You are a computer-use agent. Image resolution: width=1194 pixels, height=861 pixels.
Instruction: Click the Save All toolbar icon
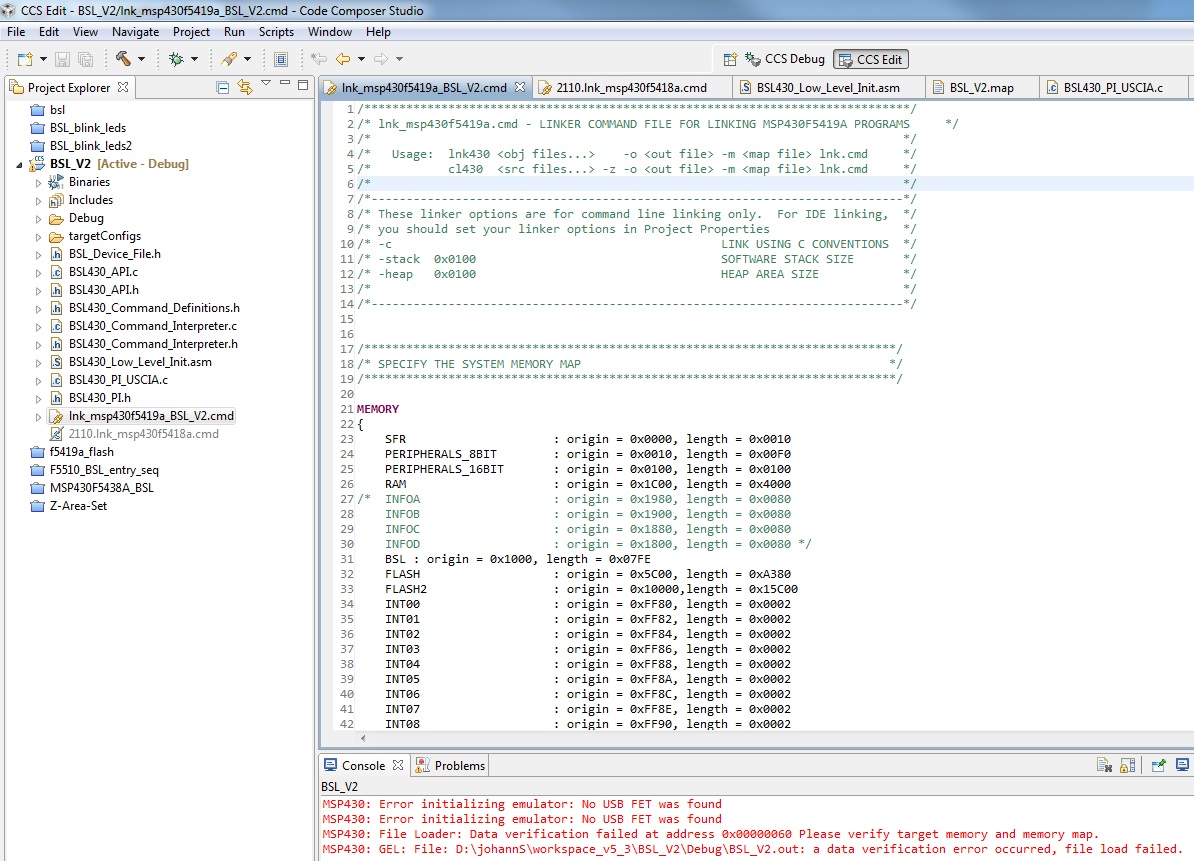point(85,59)
